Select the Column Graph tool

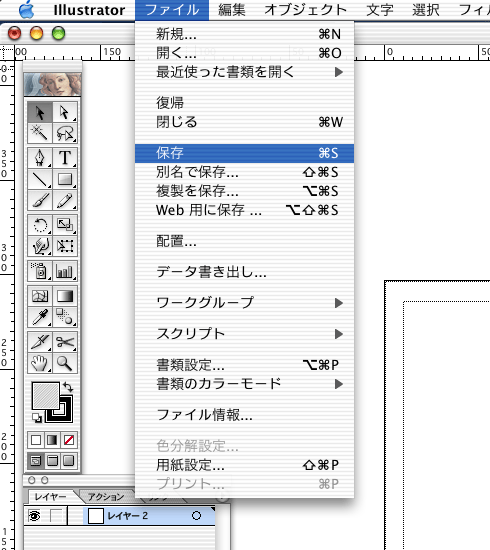pos(65,271)
